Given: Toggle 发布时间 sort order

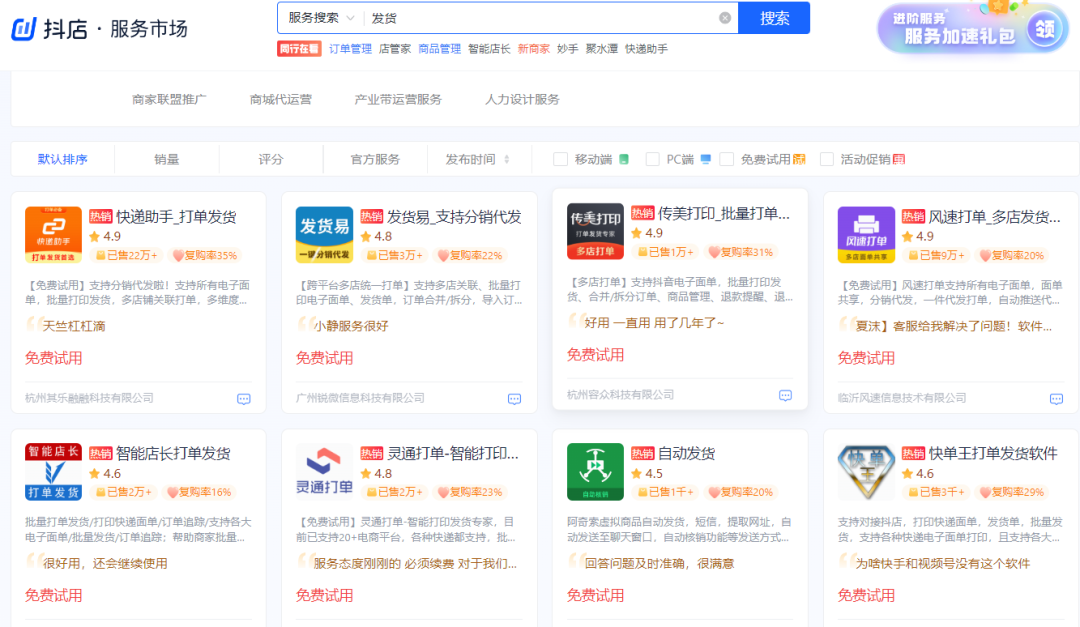Looking at the screenshot, I should 478,159.
